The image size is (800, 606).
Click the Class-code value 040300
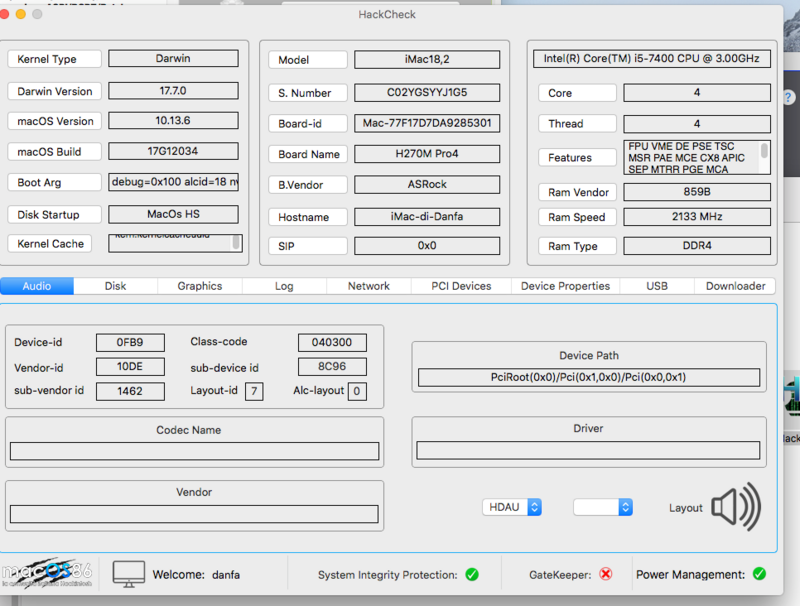click(x=332, y=342)
